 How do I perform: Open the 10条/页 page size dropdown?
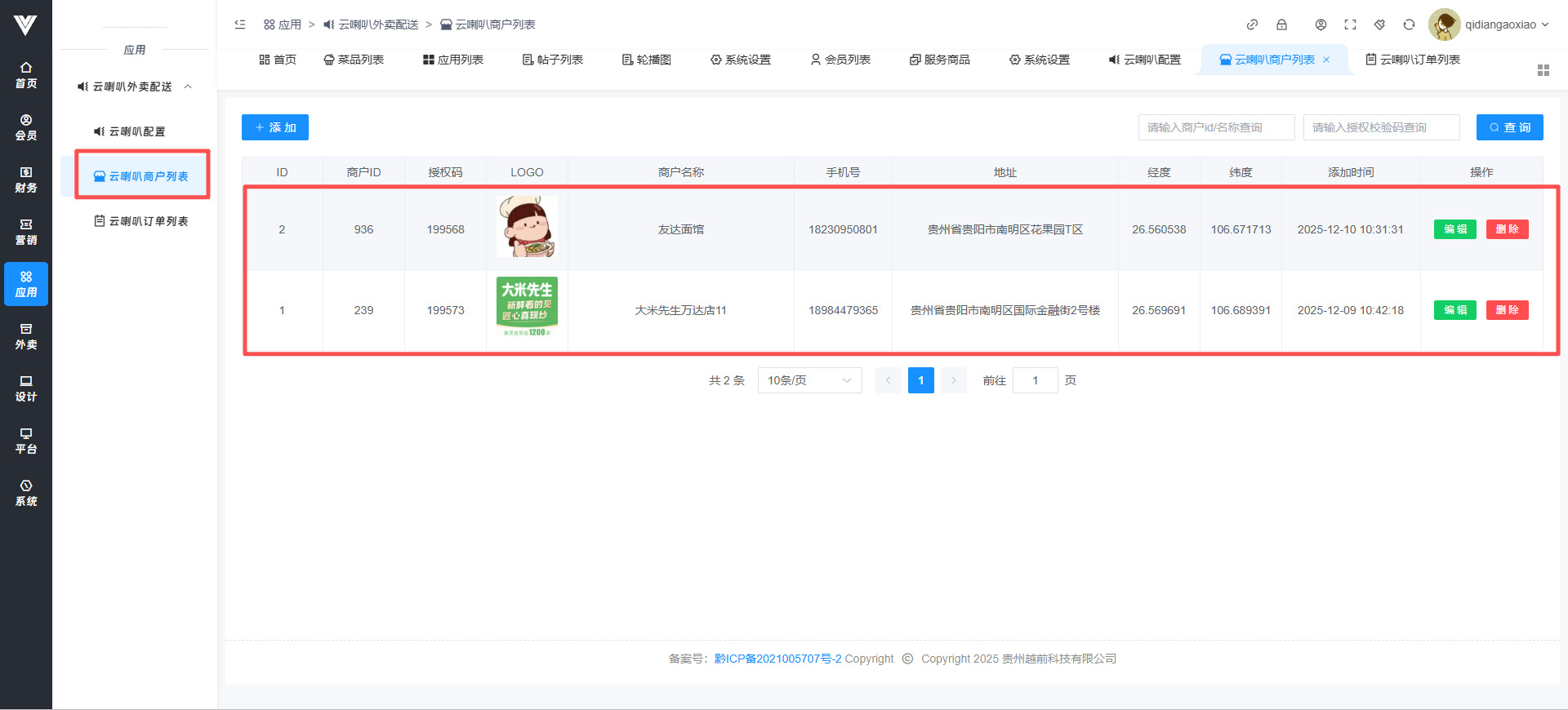809,380
